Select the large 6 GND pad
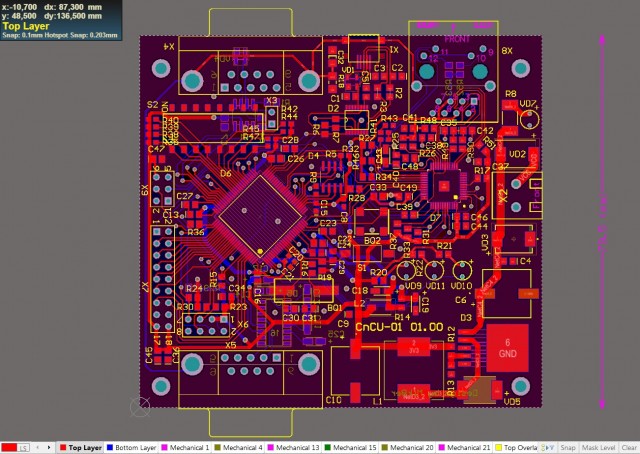640x454 pixels. tap(507, 348)
